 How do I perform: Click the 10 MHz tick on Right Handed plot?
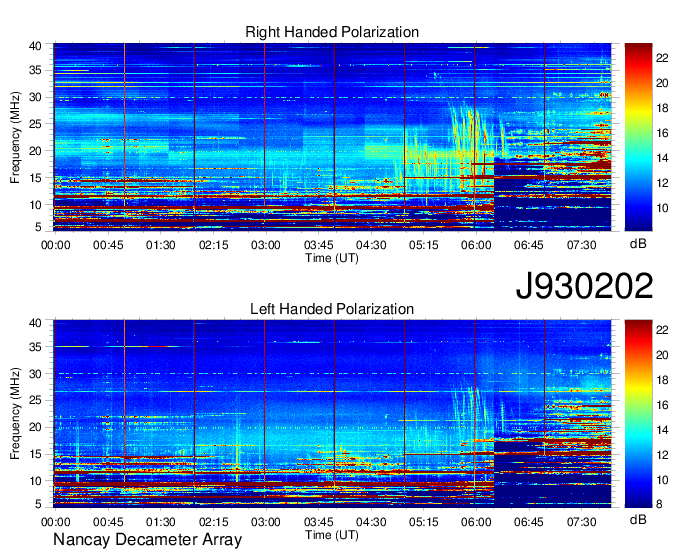pos(35,205)
